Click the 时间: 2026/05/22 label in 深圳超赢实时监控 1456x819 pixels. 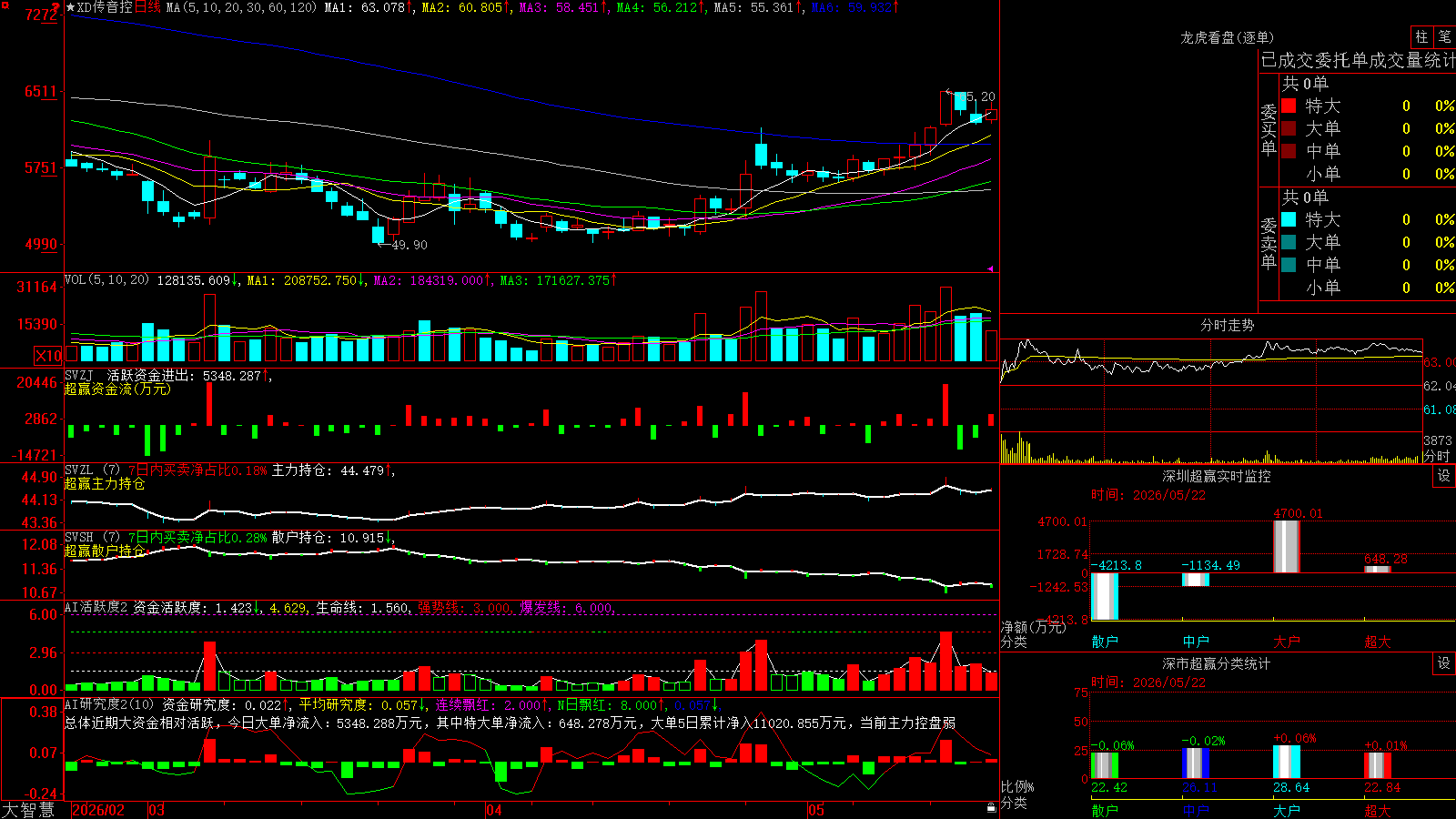click(1148, 495)
